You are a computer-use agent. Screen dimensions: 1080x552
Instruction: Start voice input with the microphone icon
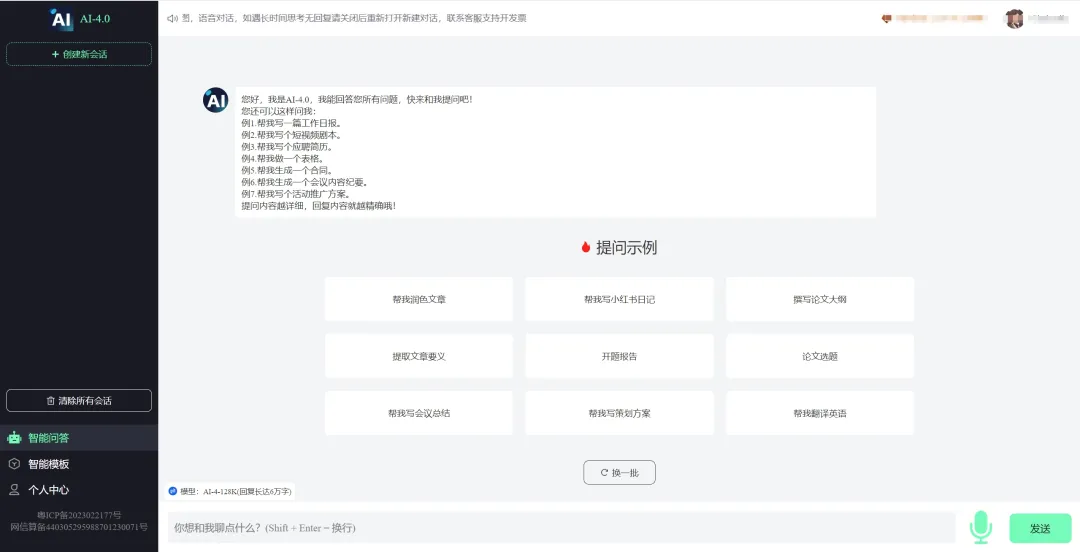pos(981,527)
